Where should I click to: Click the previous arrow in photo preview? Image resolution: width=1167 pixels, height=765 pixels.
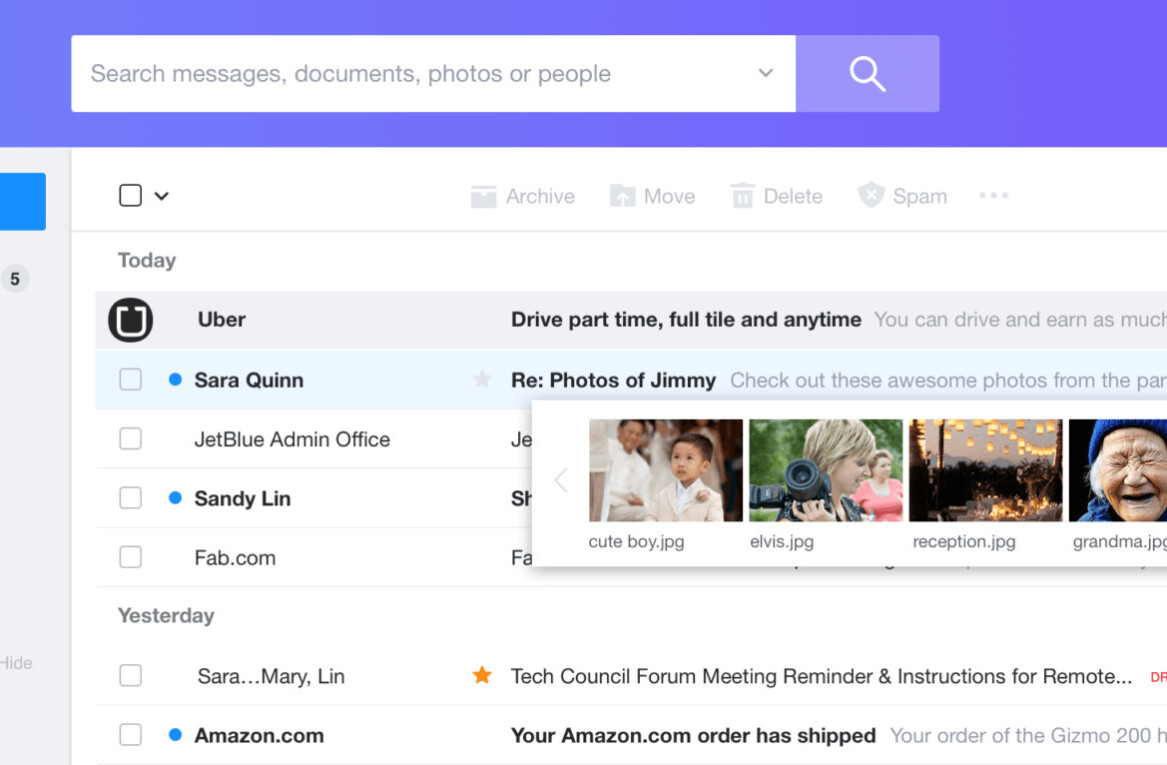pyautogui.click(x=561, y=480)
